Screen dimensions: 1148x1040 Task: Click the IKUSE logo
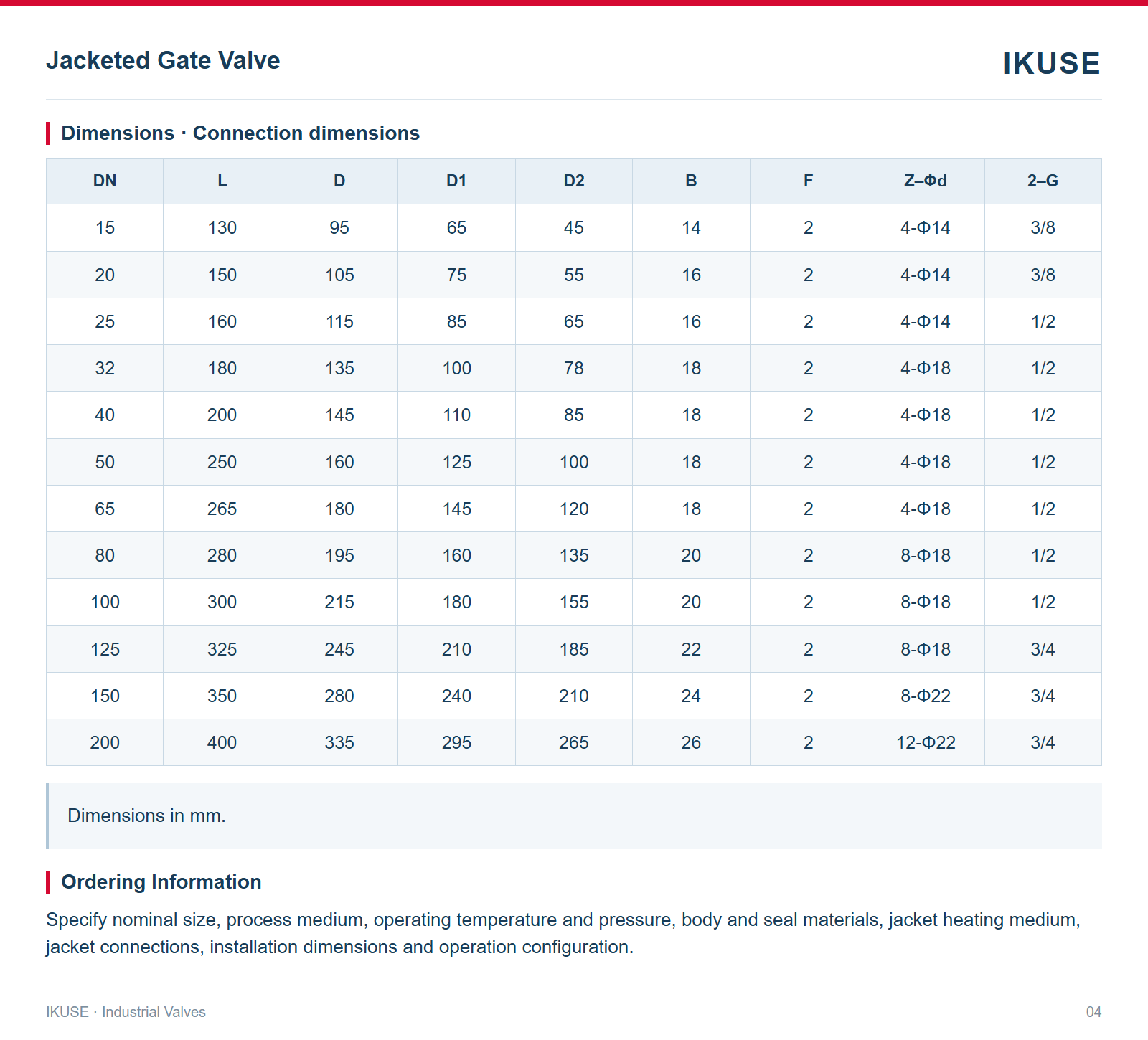1051,63
